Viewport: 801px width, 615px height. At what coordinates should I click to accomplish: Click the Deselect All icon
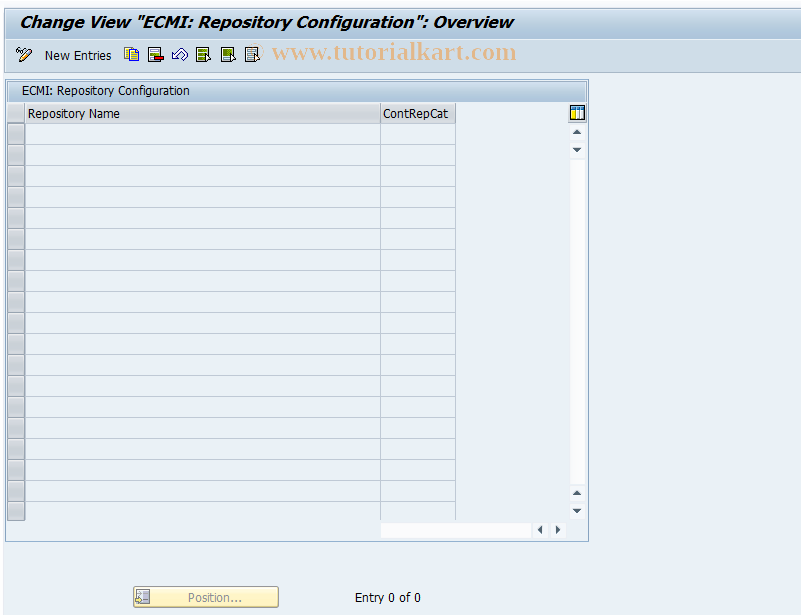click(252, 54)
